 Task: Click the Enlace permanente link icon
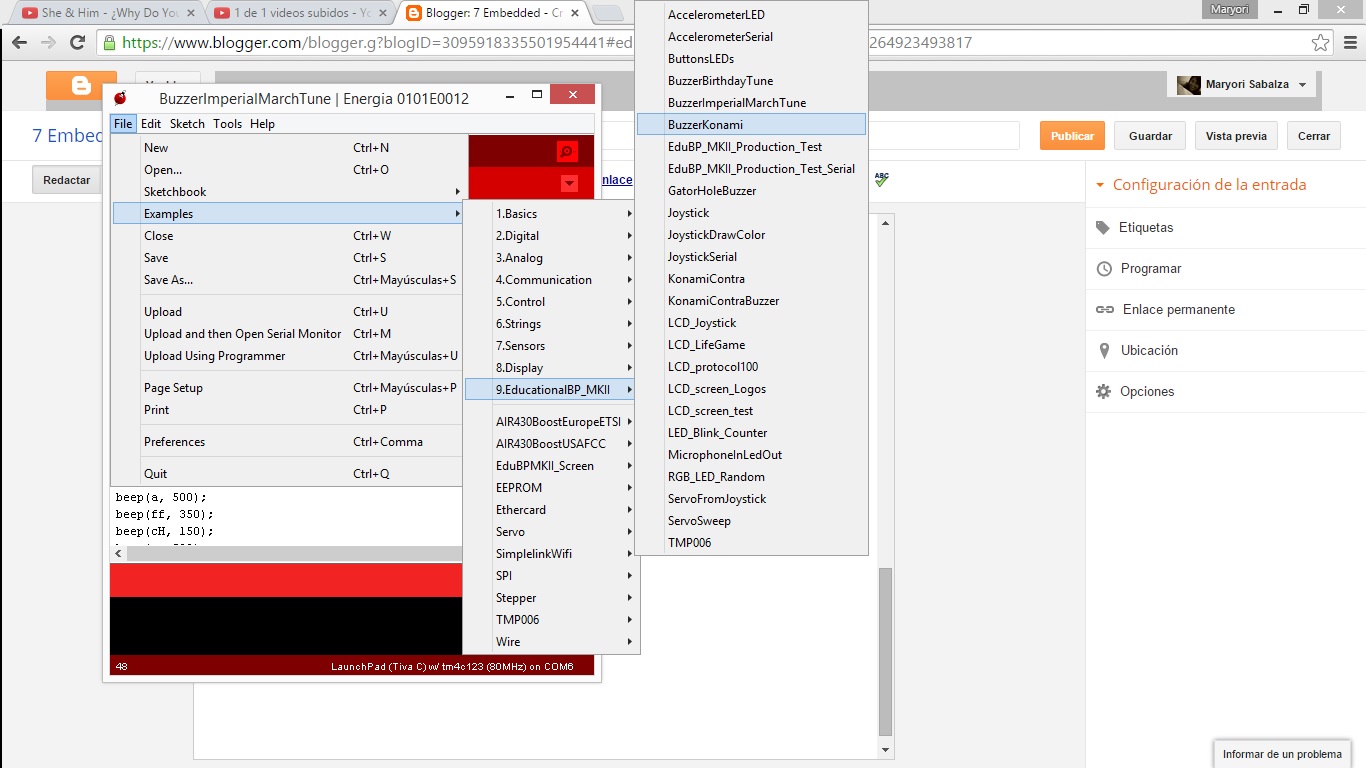[x=1105, y=310]
